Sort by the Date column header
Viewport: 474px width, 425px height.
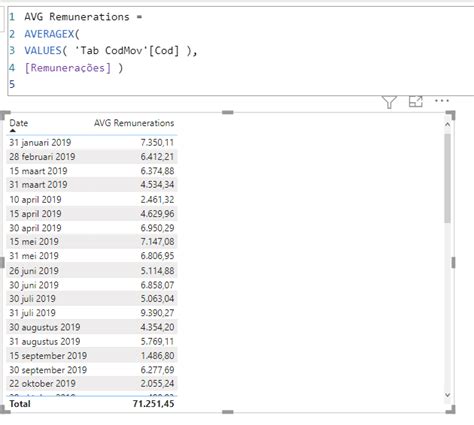tap(19, 123)
